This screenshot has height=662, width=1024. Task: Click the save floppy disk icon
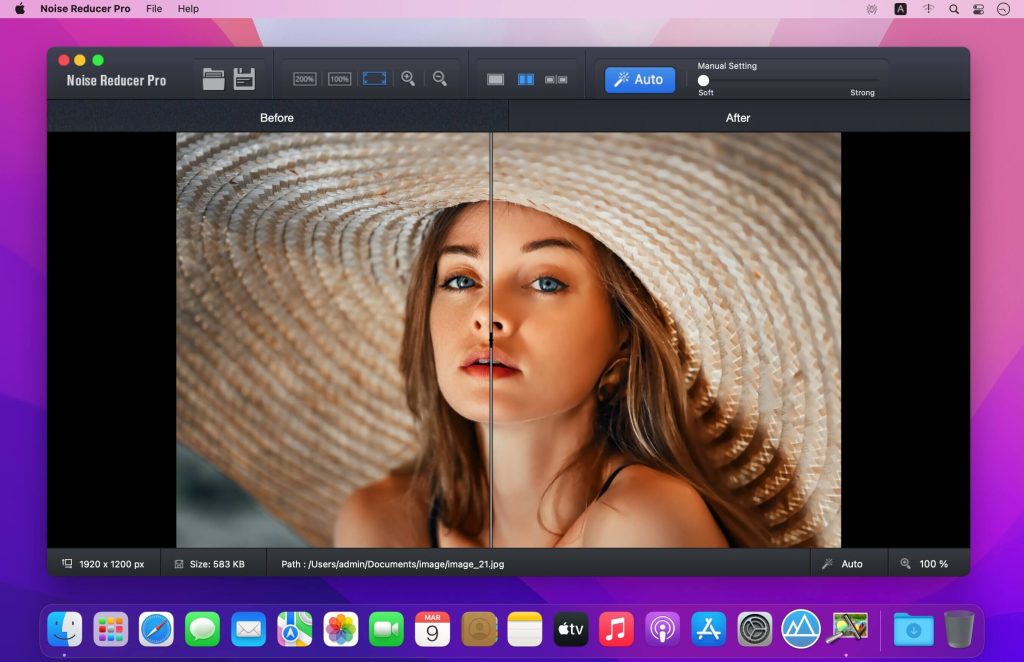(244, 79)
